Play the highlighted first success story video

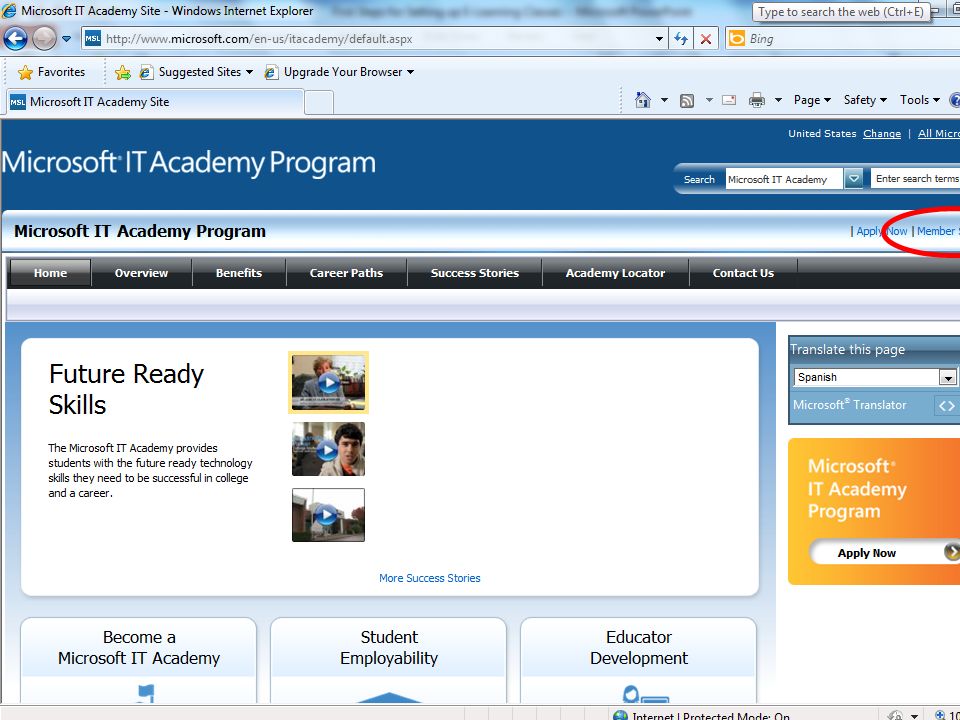(x=329, y=383)
